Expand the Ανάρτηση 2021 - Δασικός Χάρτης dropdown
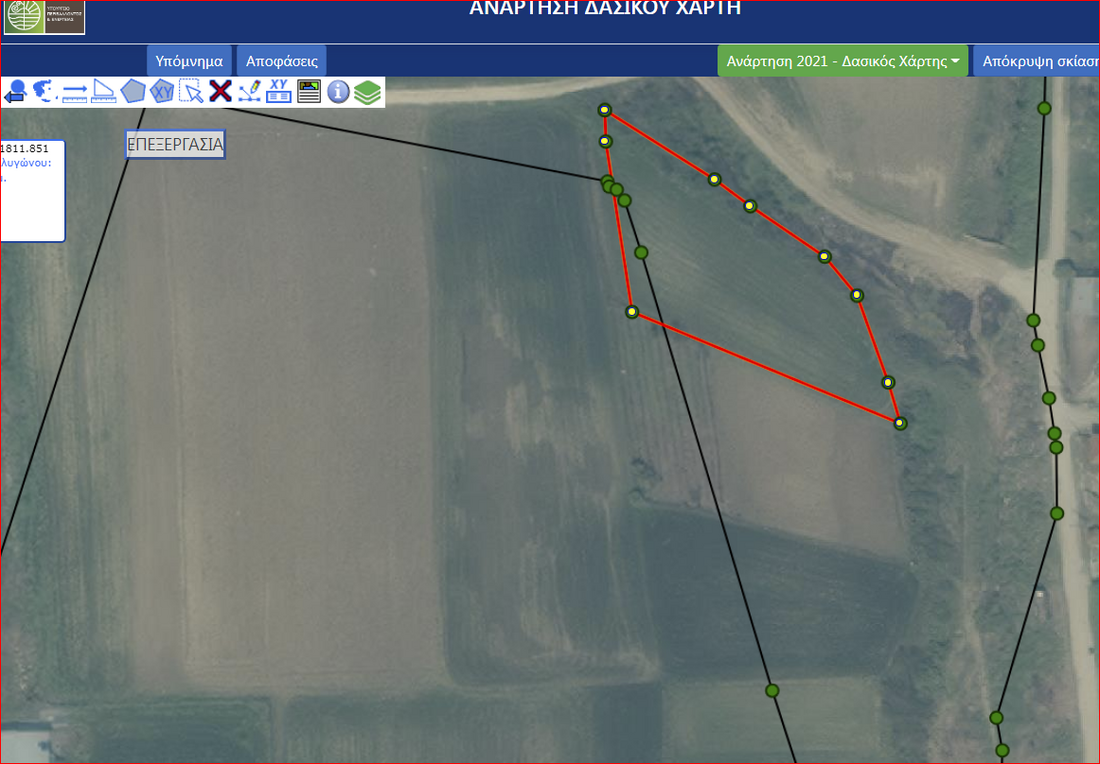Viewport: 1100px width, 764px height. pyautogui.click(x=843, y=61)
